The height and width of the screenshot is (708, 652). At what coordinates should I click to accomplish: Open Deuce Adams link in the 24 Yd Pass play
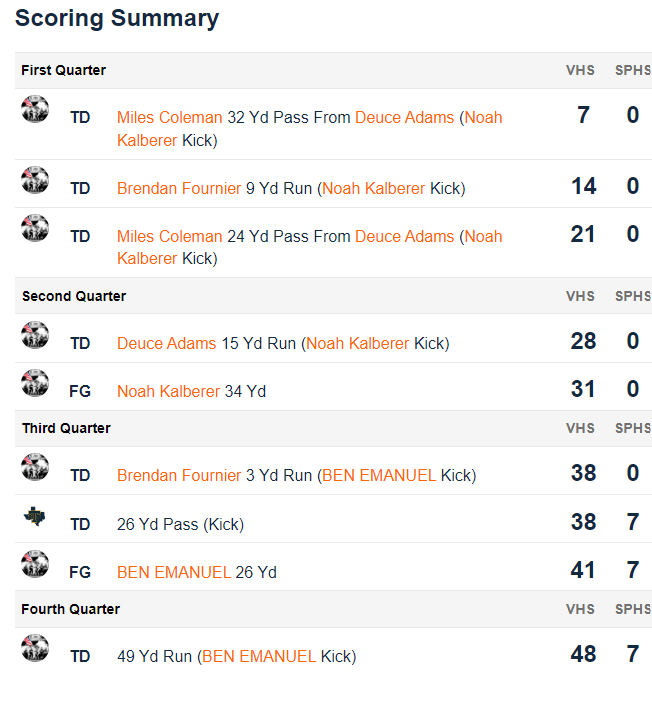(404, 236)
